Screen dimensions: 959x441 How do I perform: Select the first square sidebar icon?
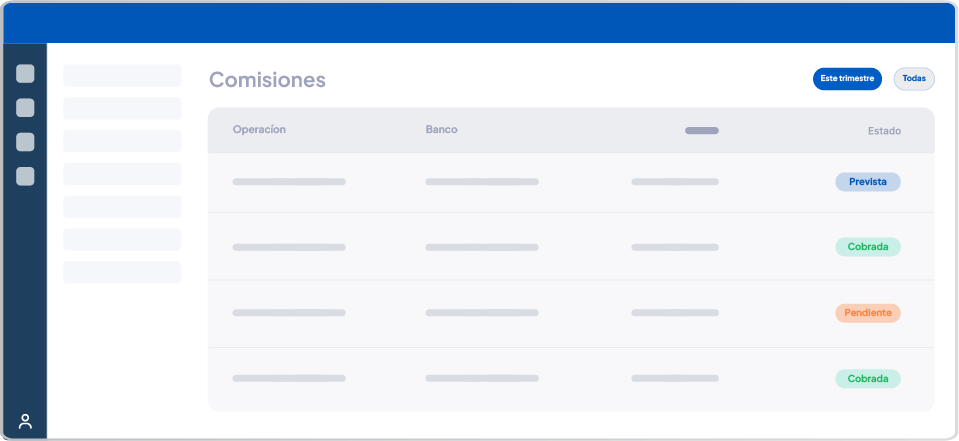[x=25, y=73]
